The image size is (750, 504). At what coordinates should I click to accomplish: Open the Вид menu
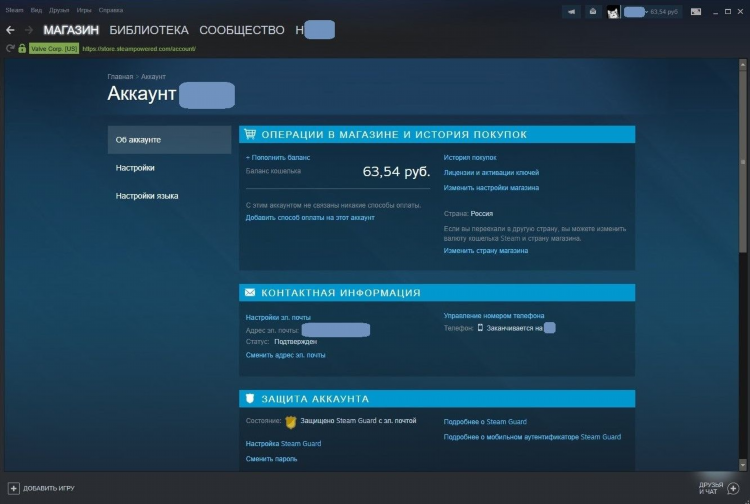(36, 10)
